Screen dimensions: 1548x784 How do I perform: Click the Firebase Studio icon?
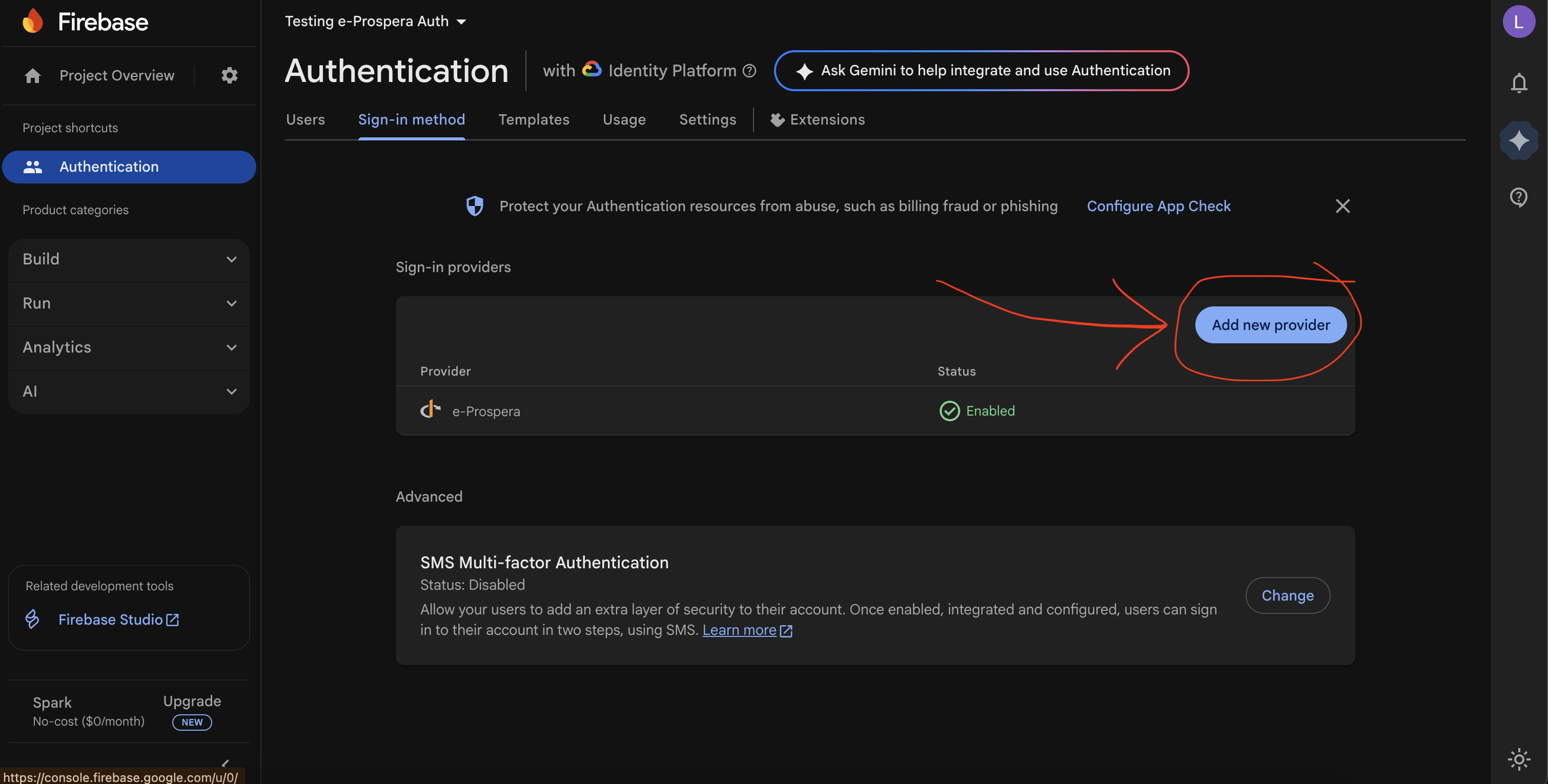pos(32,620)
